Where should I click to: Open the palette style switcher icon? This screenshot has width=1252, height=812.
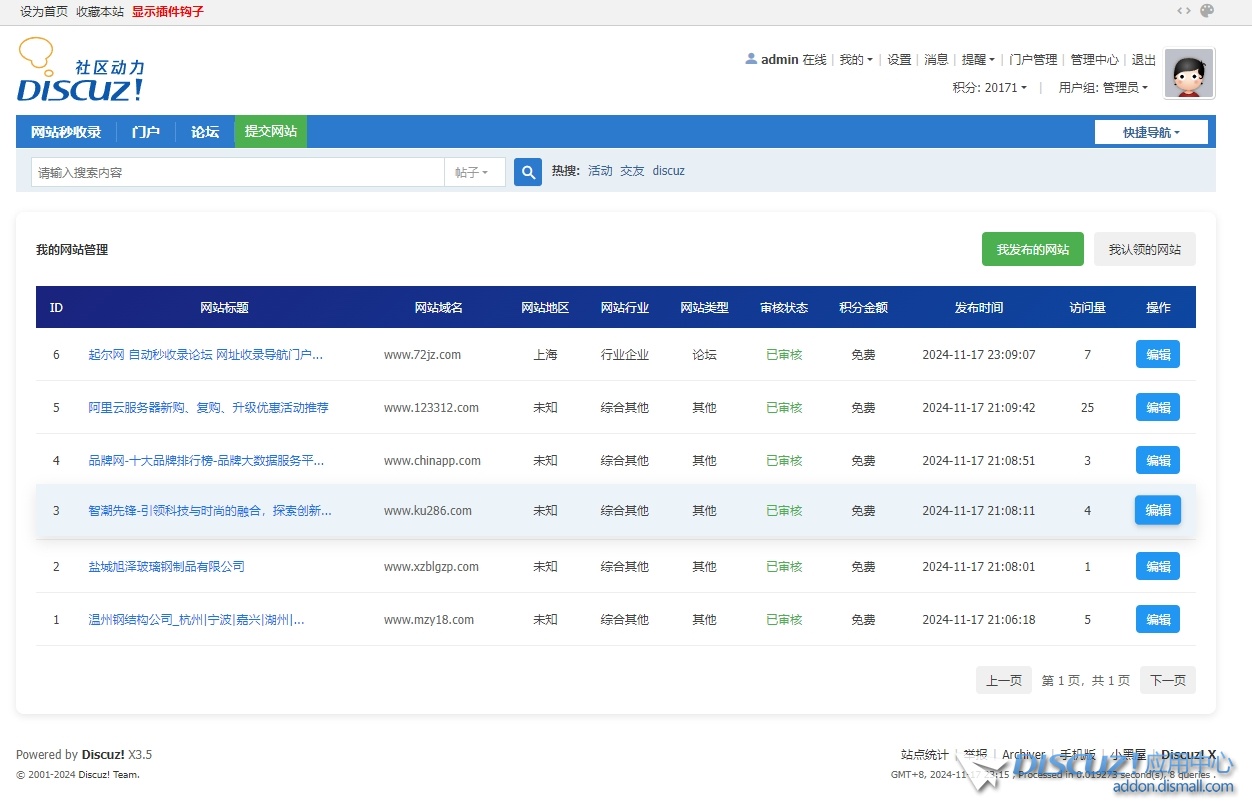[x=1207, y=11]
